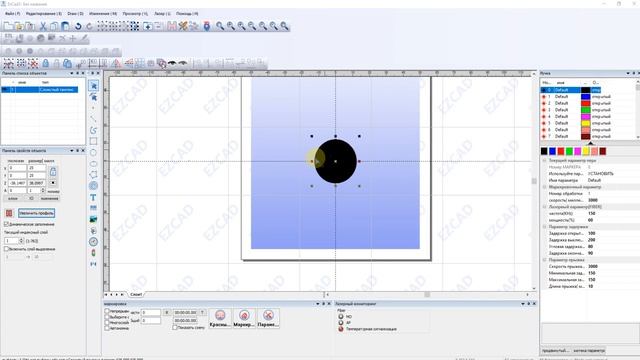
Task: Select the Text tool
Action: click(x=93, y=197)
